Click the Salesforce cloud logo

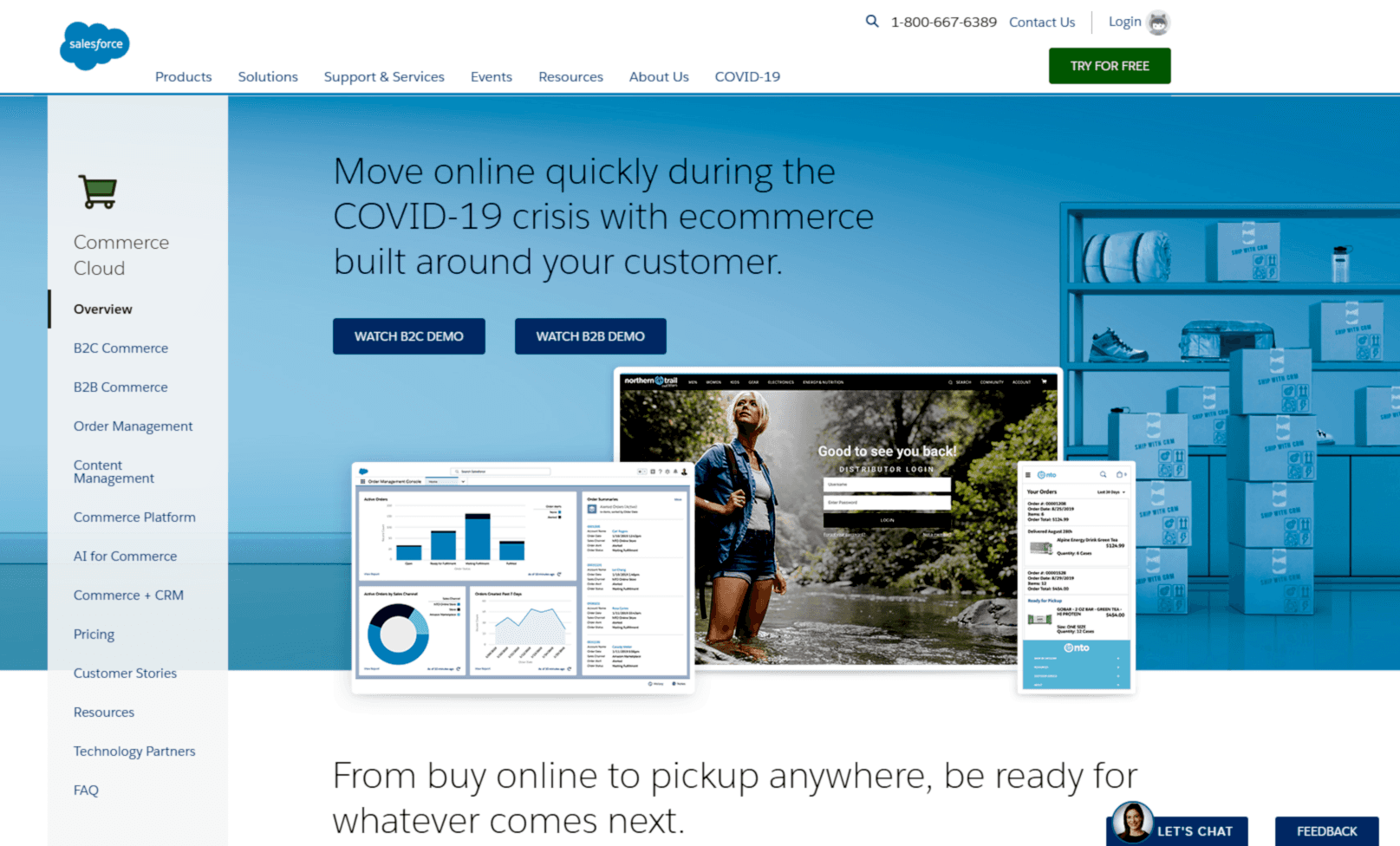(94, 45)
